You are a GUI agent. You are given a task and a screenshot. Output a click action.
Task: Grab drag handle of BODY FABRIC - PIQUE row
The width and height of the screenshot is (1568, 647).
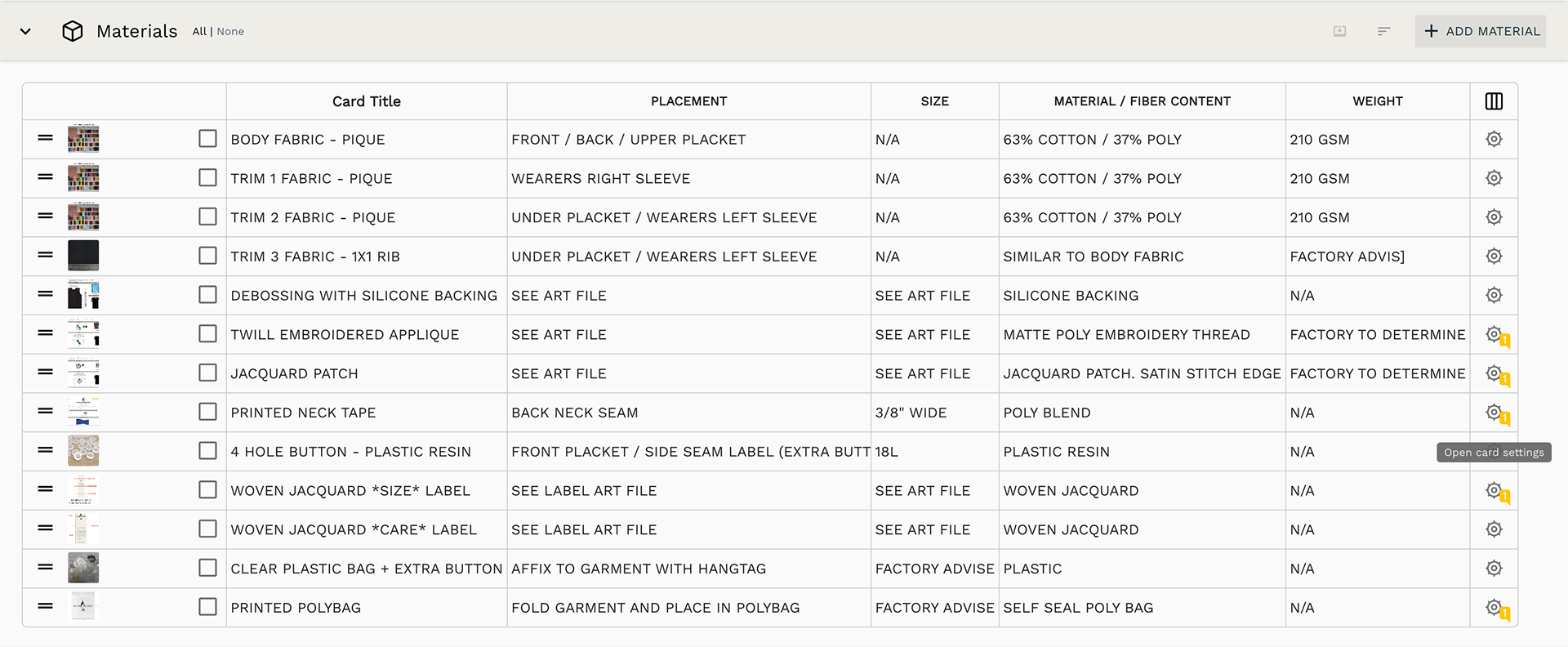click(x=46, y=138)
